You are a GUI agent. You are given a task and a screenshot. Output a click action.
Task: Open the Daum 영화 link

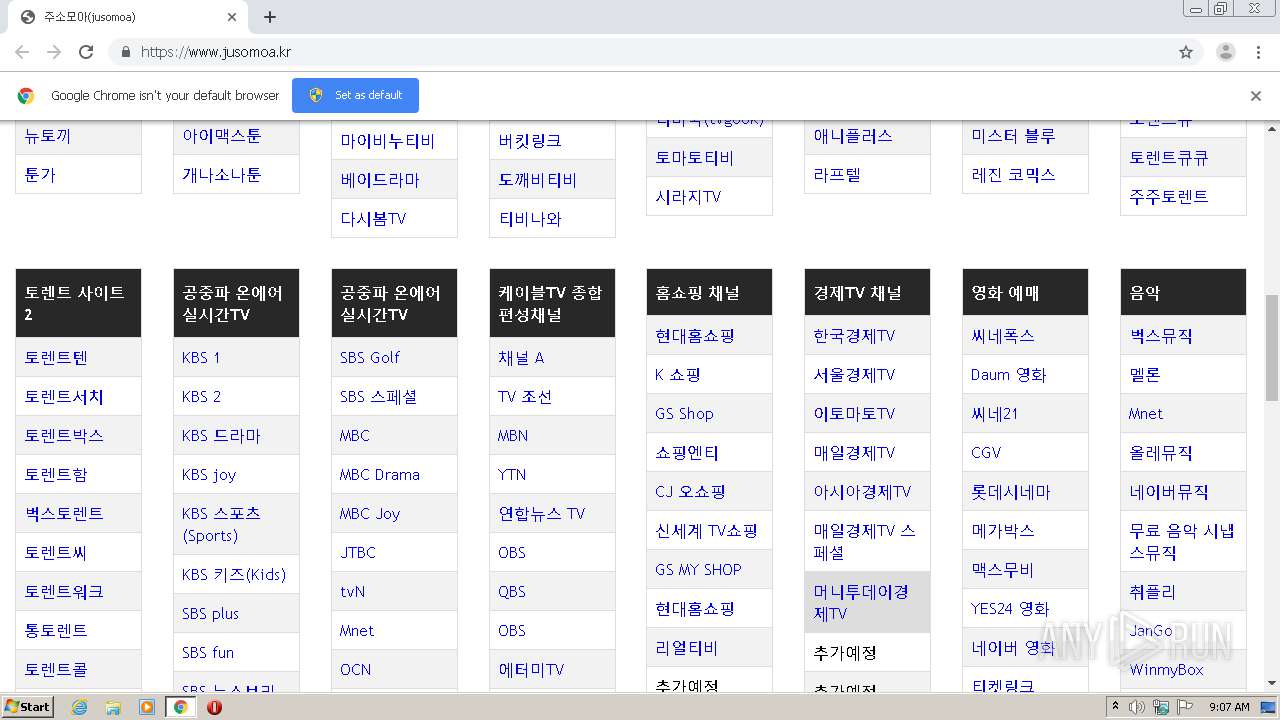[1009, 375]
